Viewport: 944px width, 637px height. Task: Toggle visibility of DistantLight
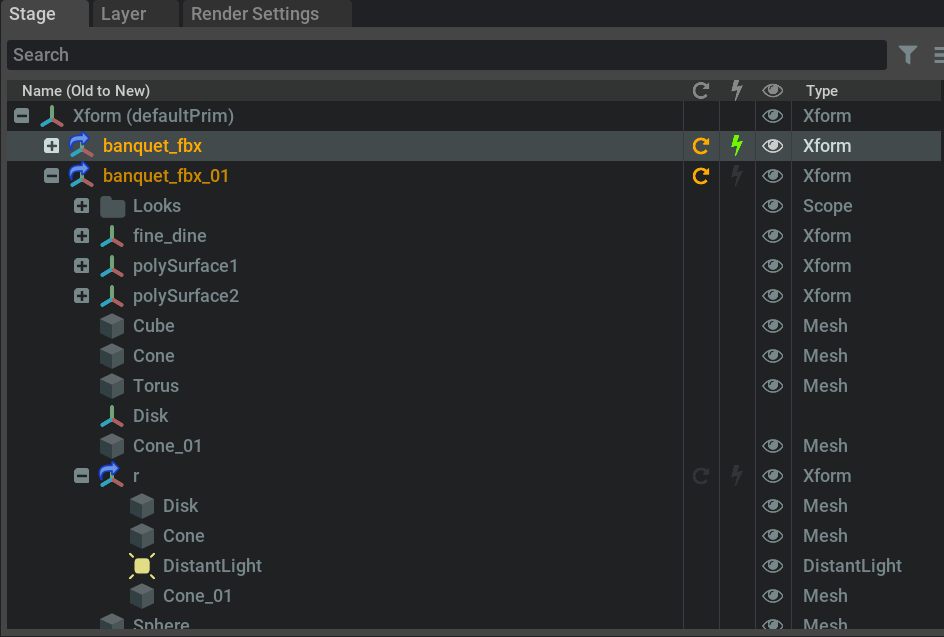tap(772, 566)
